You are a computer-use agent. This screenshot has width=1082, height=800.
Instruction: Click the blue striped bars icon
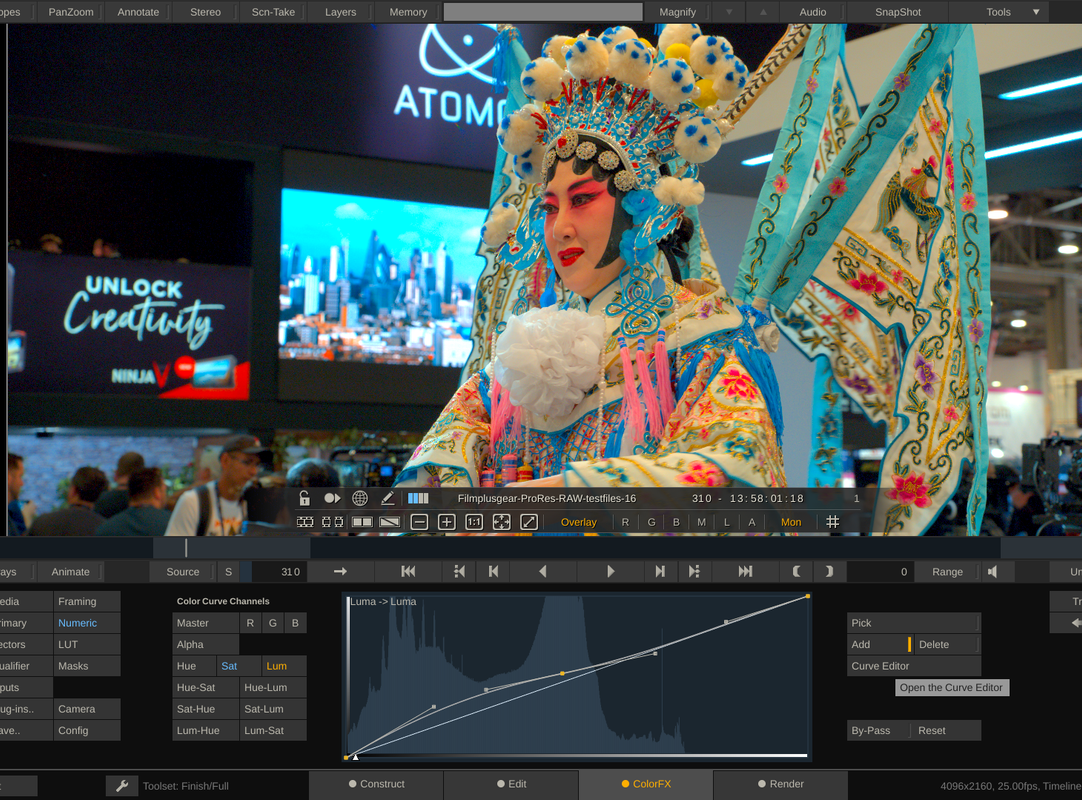[x=418, y=498]
